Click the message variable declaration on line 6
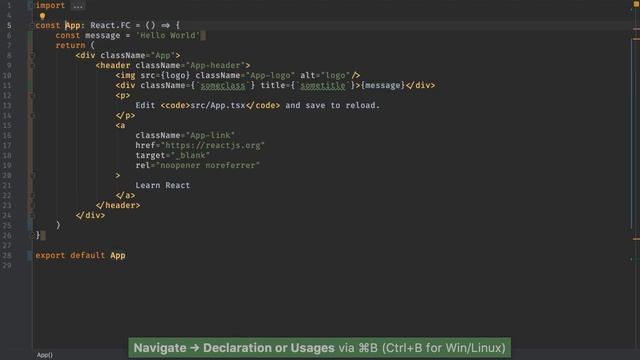Screen dimensions: 640x360 coord(102,36)
